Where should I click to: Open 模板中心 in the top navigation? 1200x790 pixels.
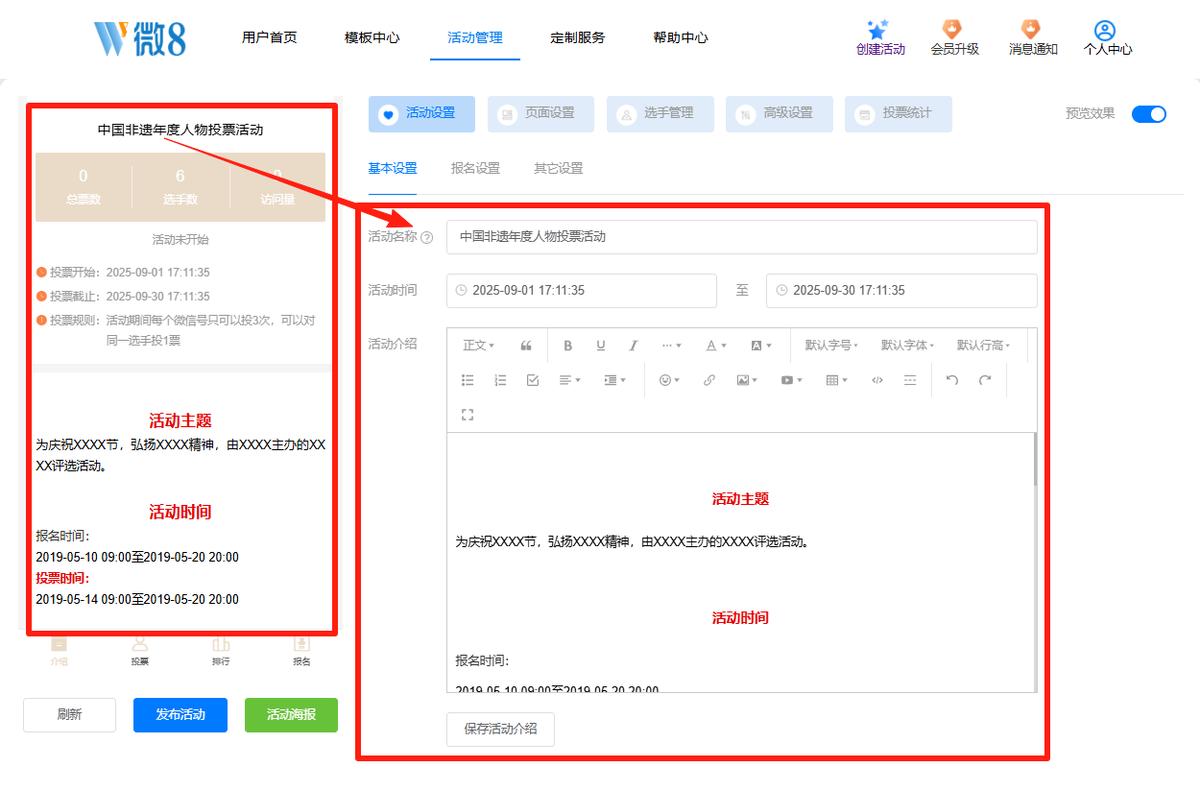click(372, 37)
